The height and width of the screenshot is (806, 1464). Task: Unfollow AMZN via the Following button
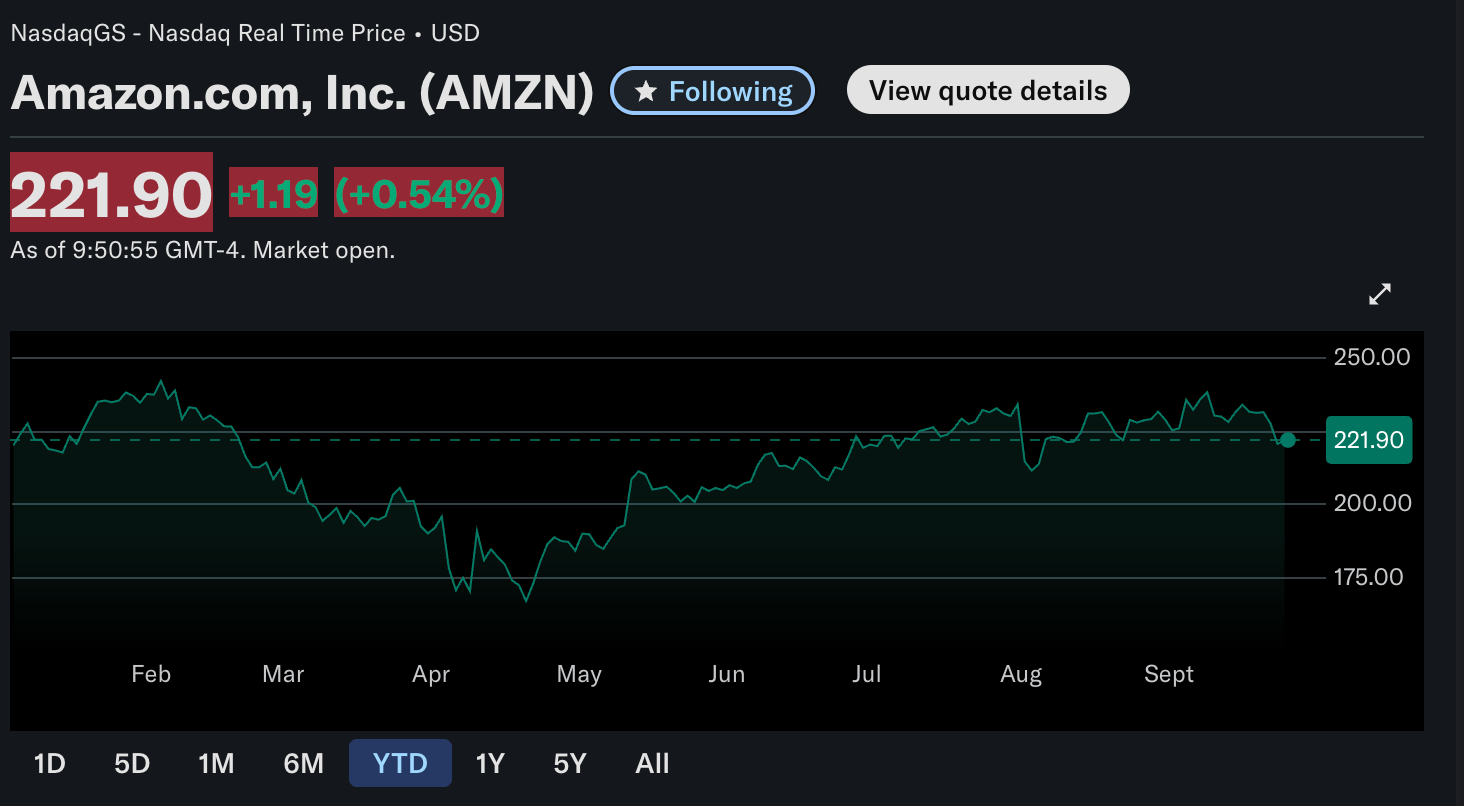(x=712, y=90)
